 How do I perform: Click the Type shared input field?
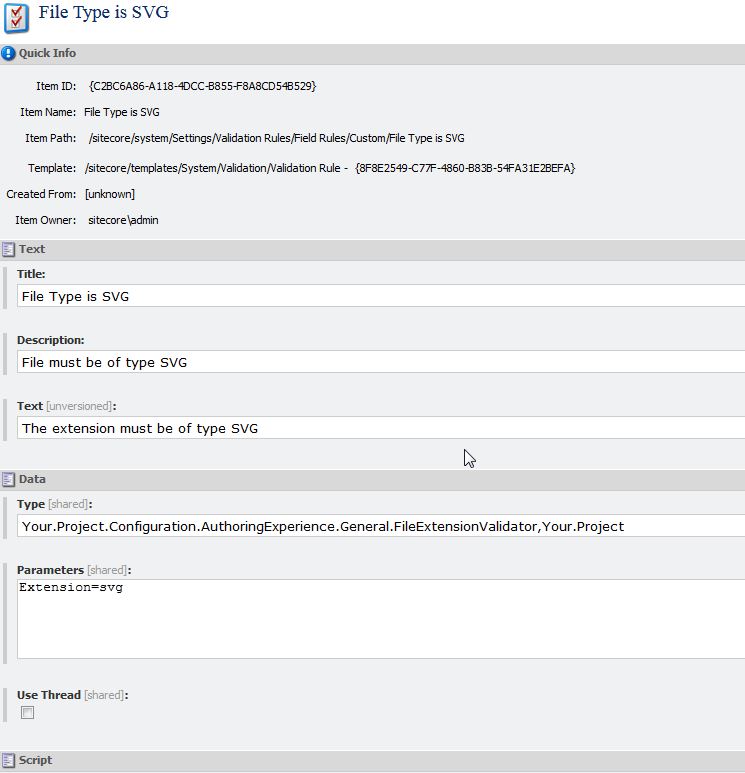coord(381,526)
